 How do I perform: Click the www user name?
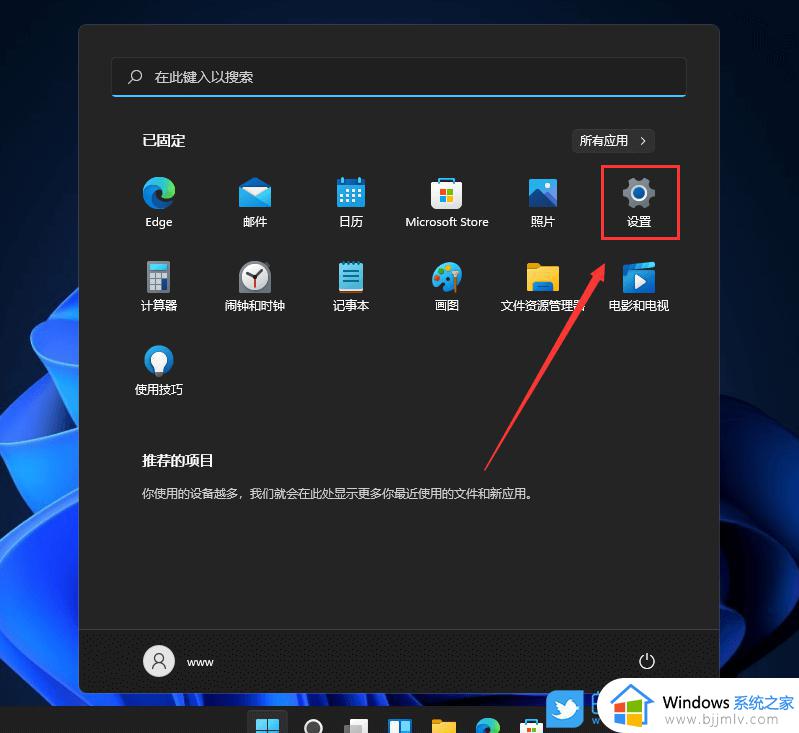point(200,662)
